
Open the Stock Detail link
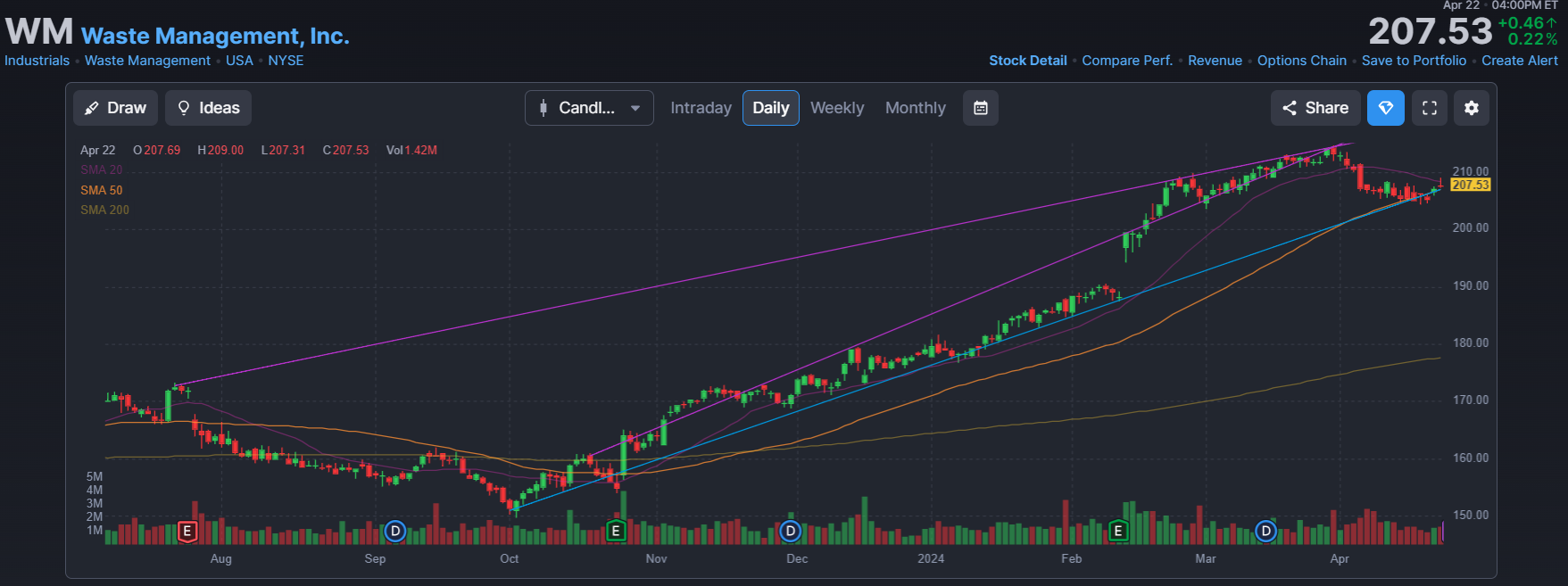[1028, 61]
